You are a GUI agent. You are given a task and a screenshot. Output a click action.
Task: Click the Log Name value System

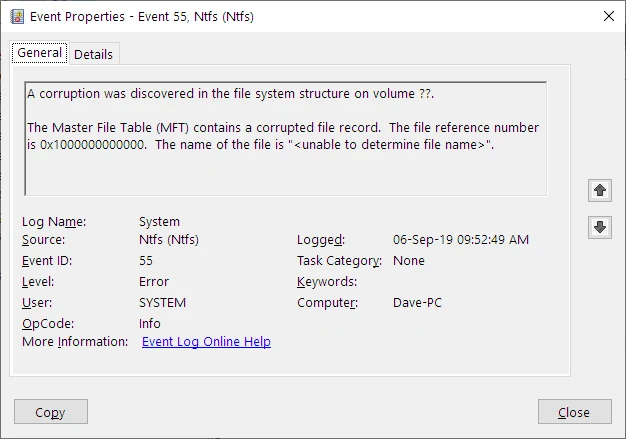tap(159, 222)
